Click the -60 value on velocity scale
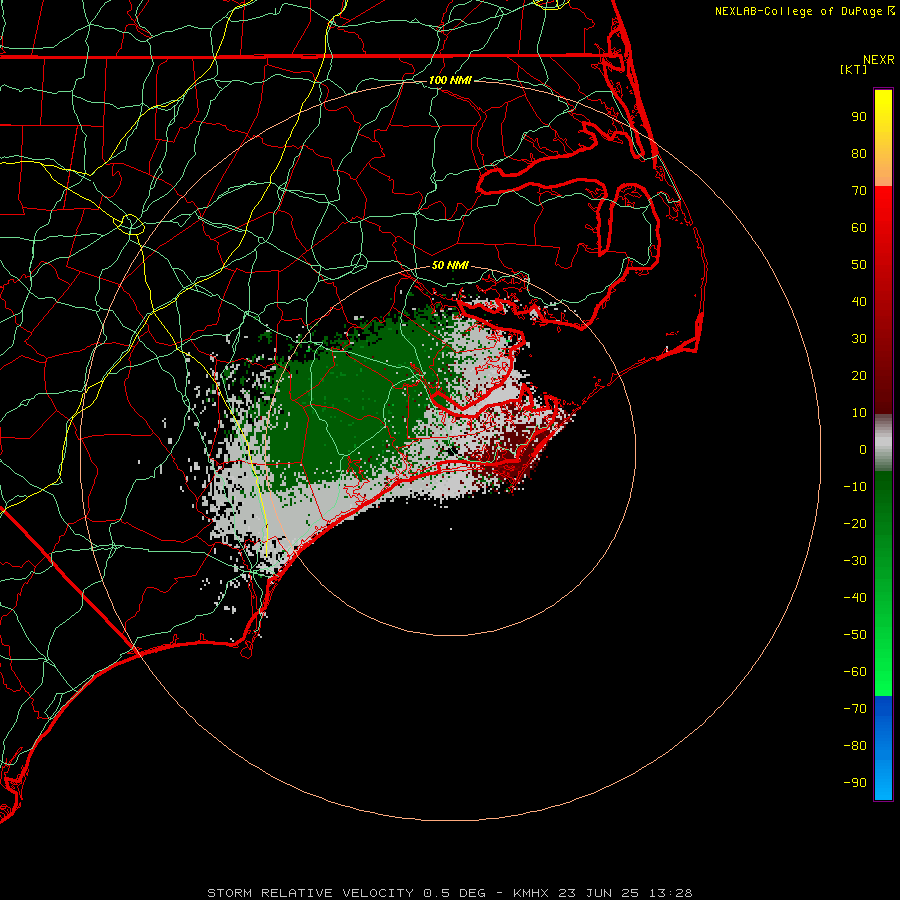 (855, 672)
